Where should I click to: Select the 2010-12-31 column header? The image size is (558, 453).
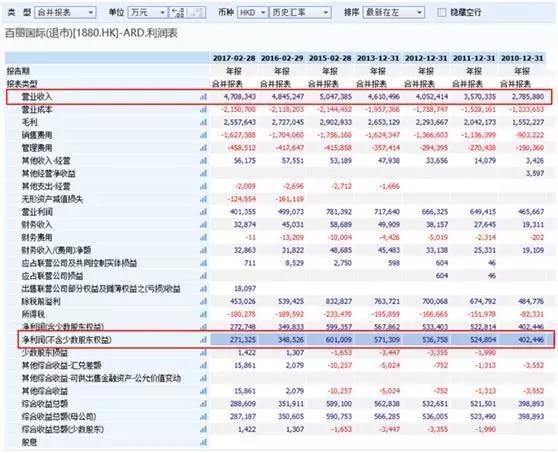(x=522, y=58)
